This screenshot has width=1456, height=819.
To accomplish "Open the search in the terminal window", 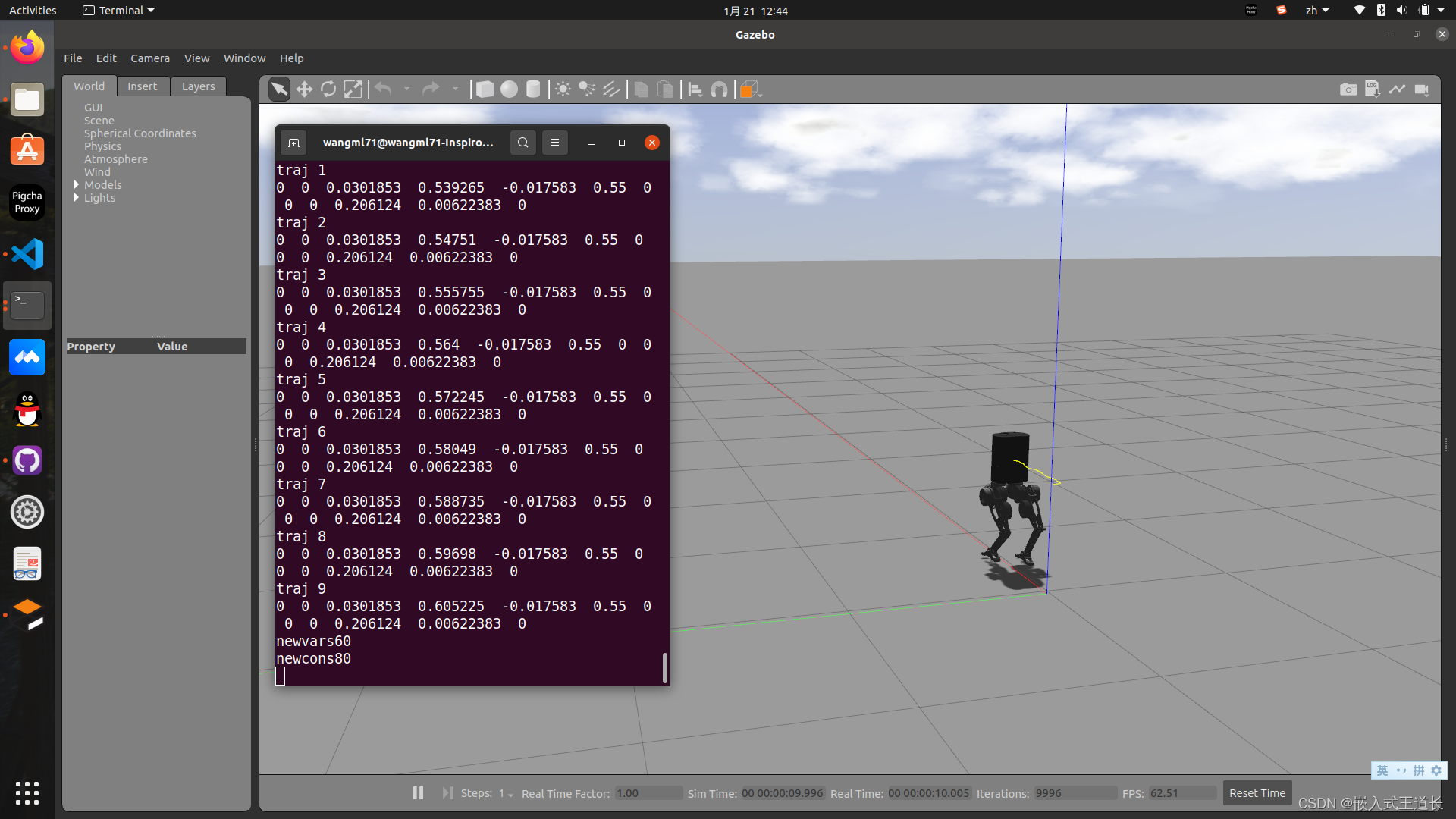I will point(523,142).
